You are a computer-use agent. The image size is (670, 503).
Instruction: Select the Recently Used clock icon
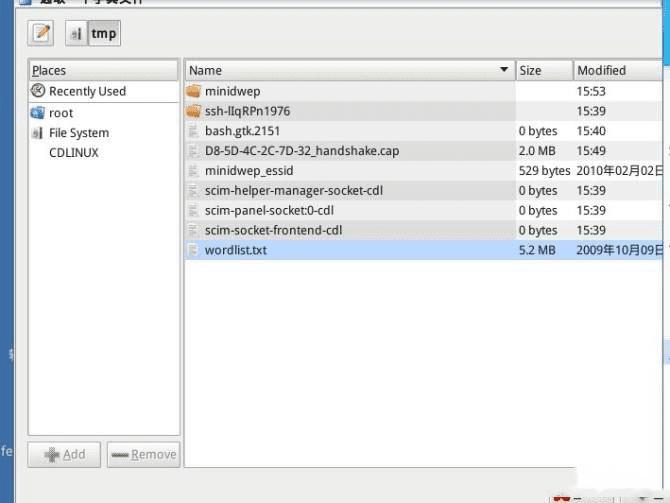click(38, 91)
